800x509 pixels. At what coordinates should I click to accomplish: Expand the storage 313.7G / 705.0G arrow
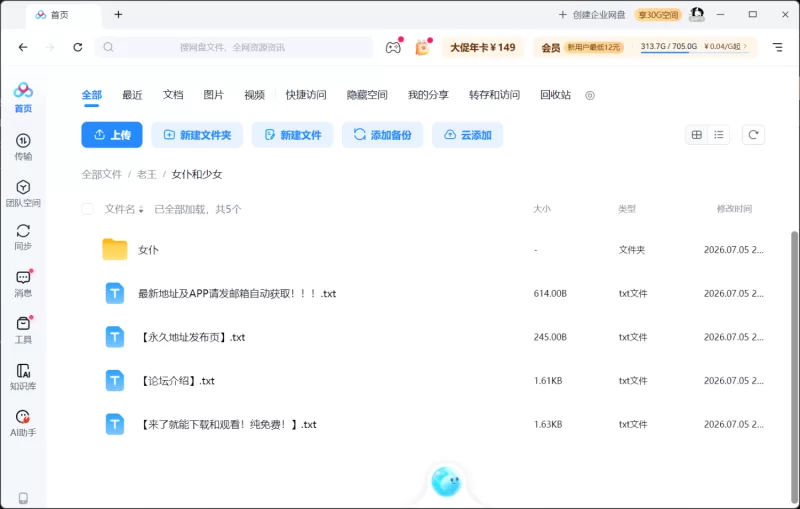tap(745, 46)
